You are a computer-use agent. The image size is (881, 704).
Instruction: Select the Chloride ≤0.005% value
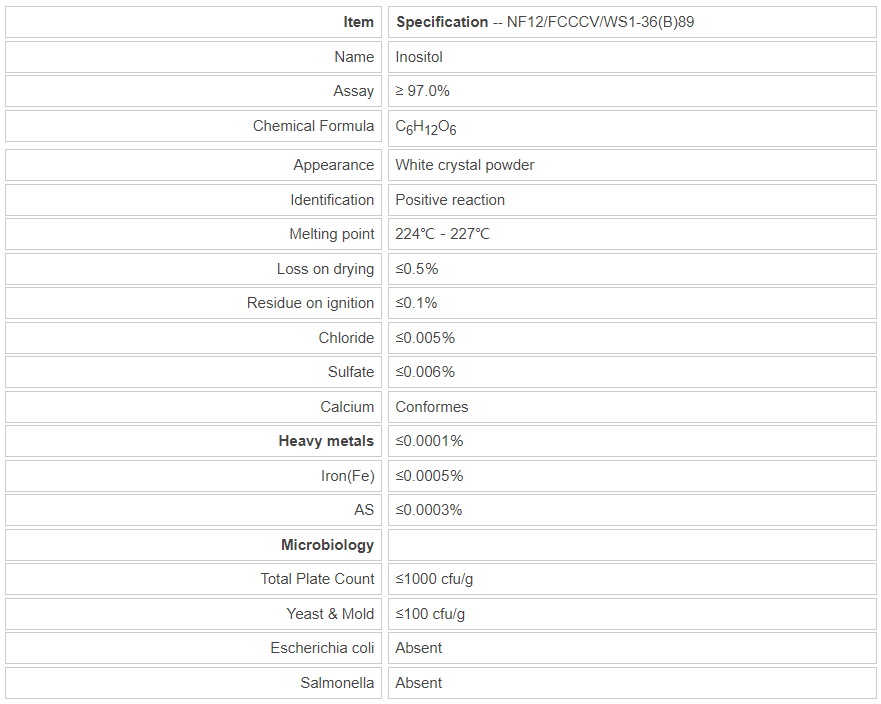click(425, 338)
